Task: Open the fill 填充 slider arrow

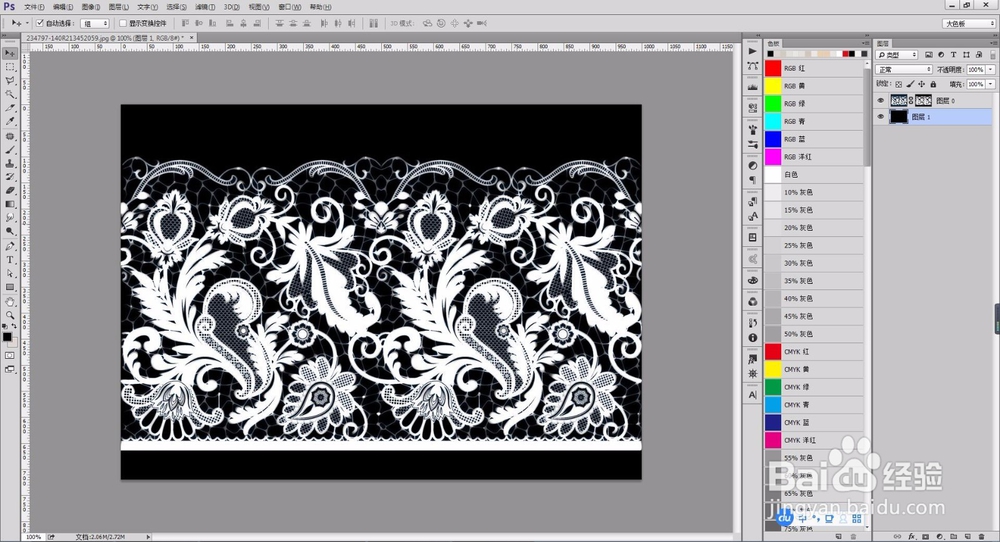Action: coord(990,84)
